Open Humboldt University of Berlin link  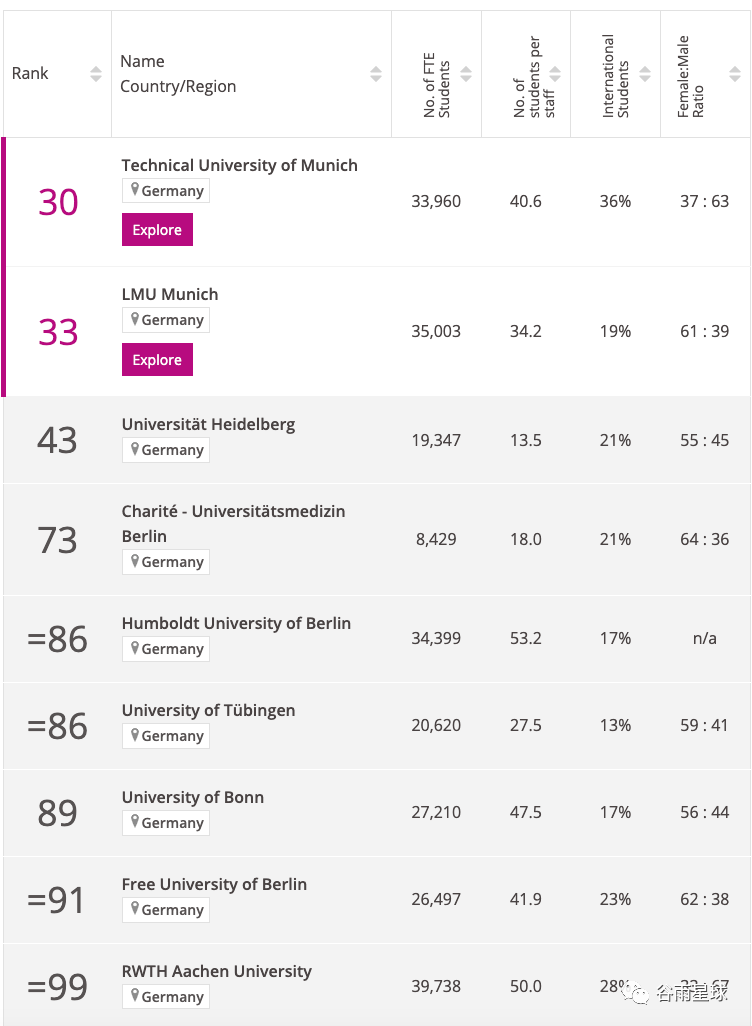pyautogui.click(x=236, y=624)
